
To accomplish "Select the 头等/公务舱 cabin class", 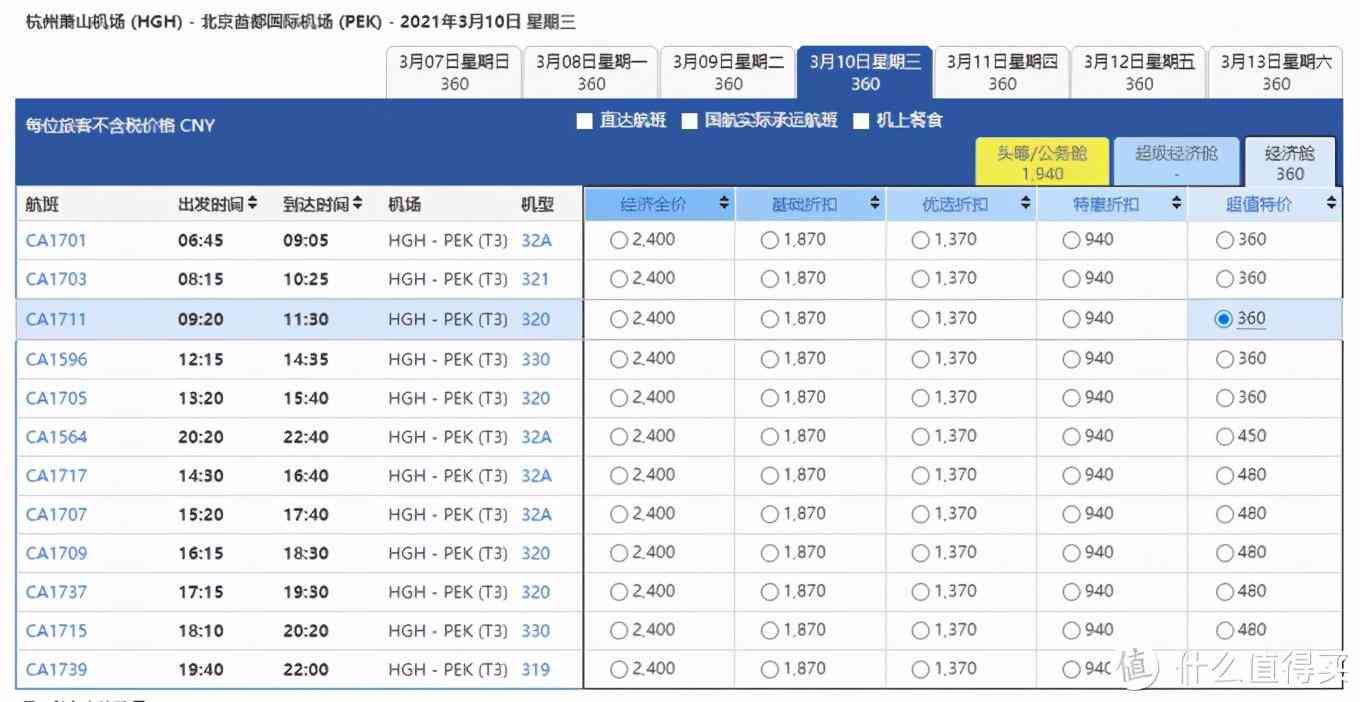I will (x=1042, y=161).
